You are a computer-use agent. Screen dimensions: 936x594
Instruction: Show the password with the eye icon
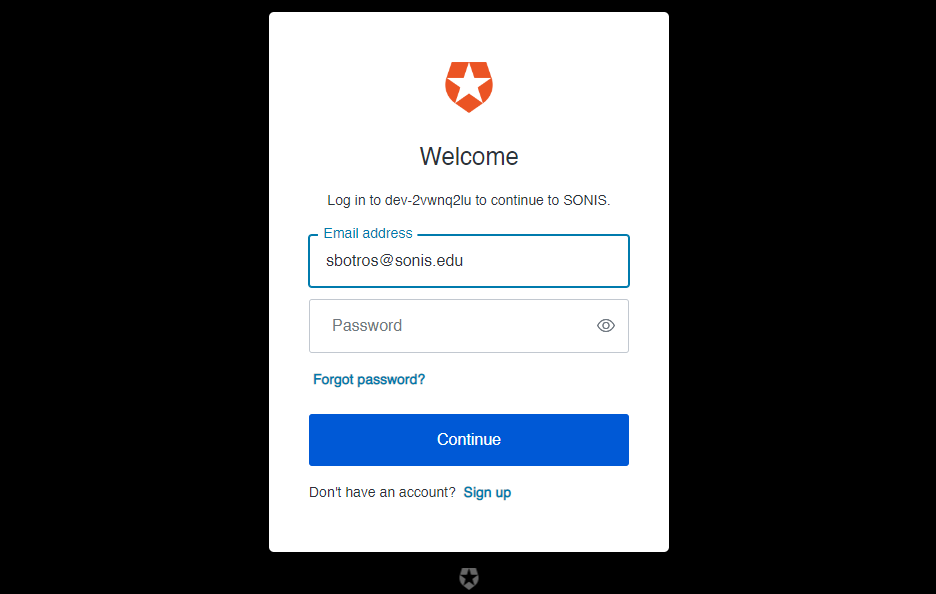coord(605,325)
